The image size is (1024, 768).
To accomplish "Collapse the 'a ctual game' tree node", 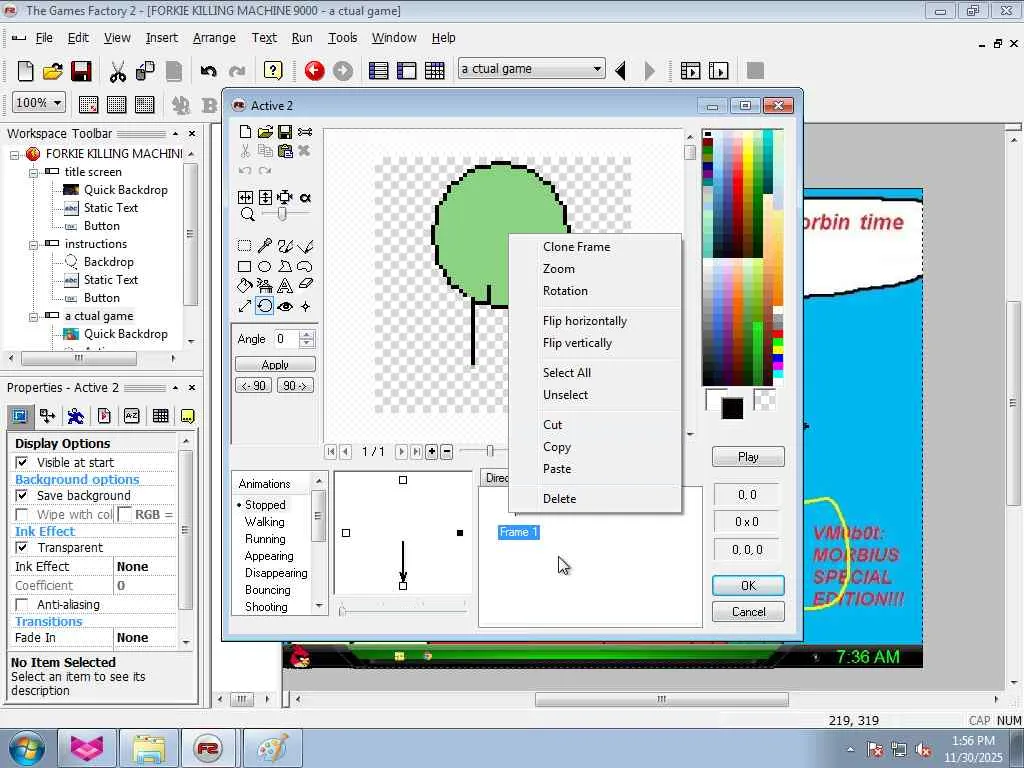I will (x=33, y=316).
